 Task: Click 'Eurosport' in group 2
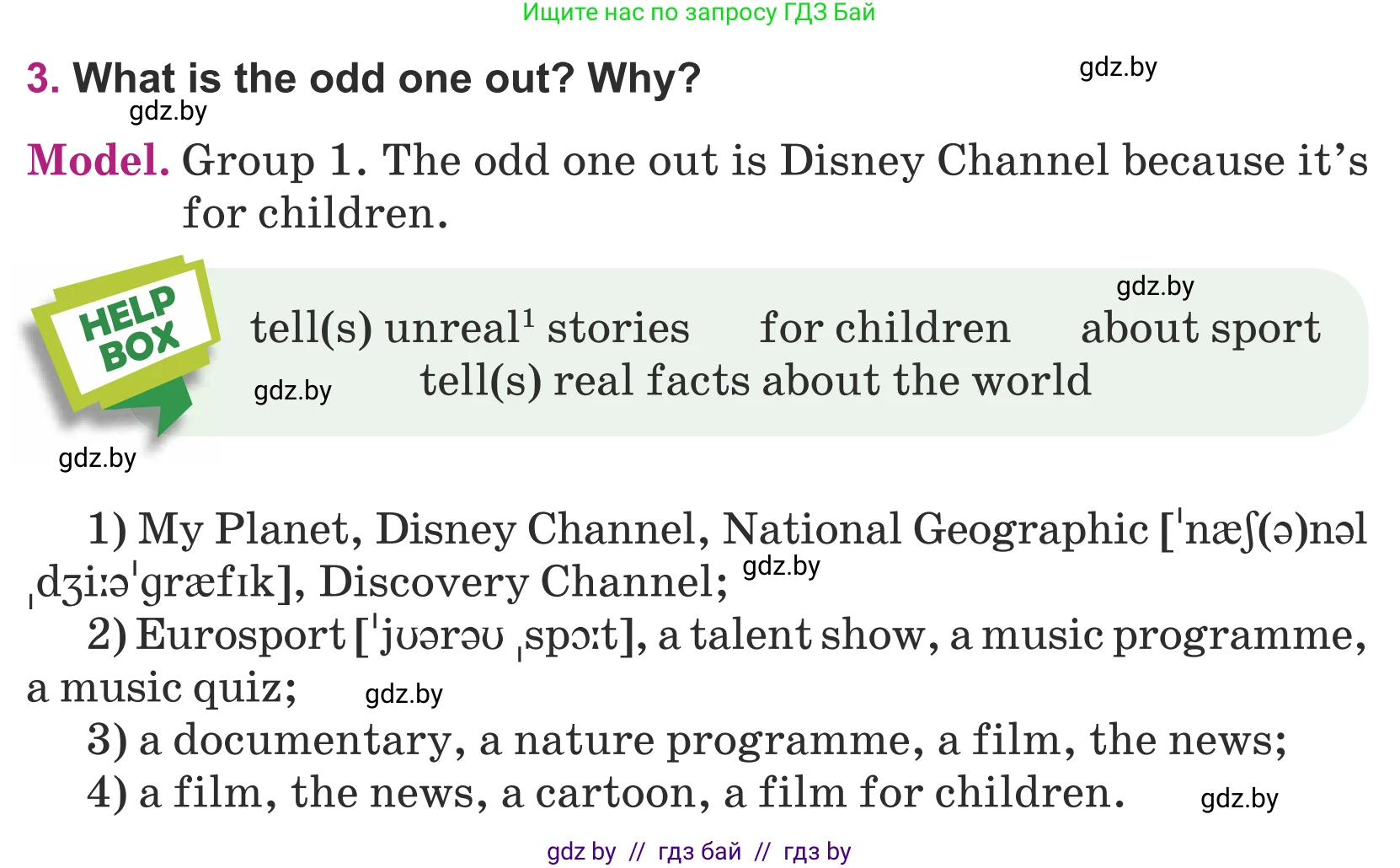(240, 635)
